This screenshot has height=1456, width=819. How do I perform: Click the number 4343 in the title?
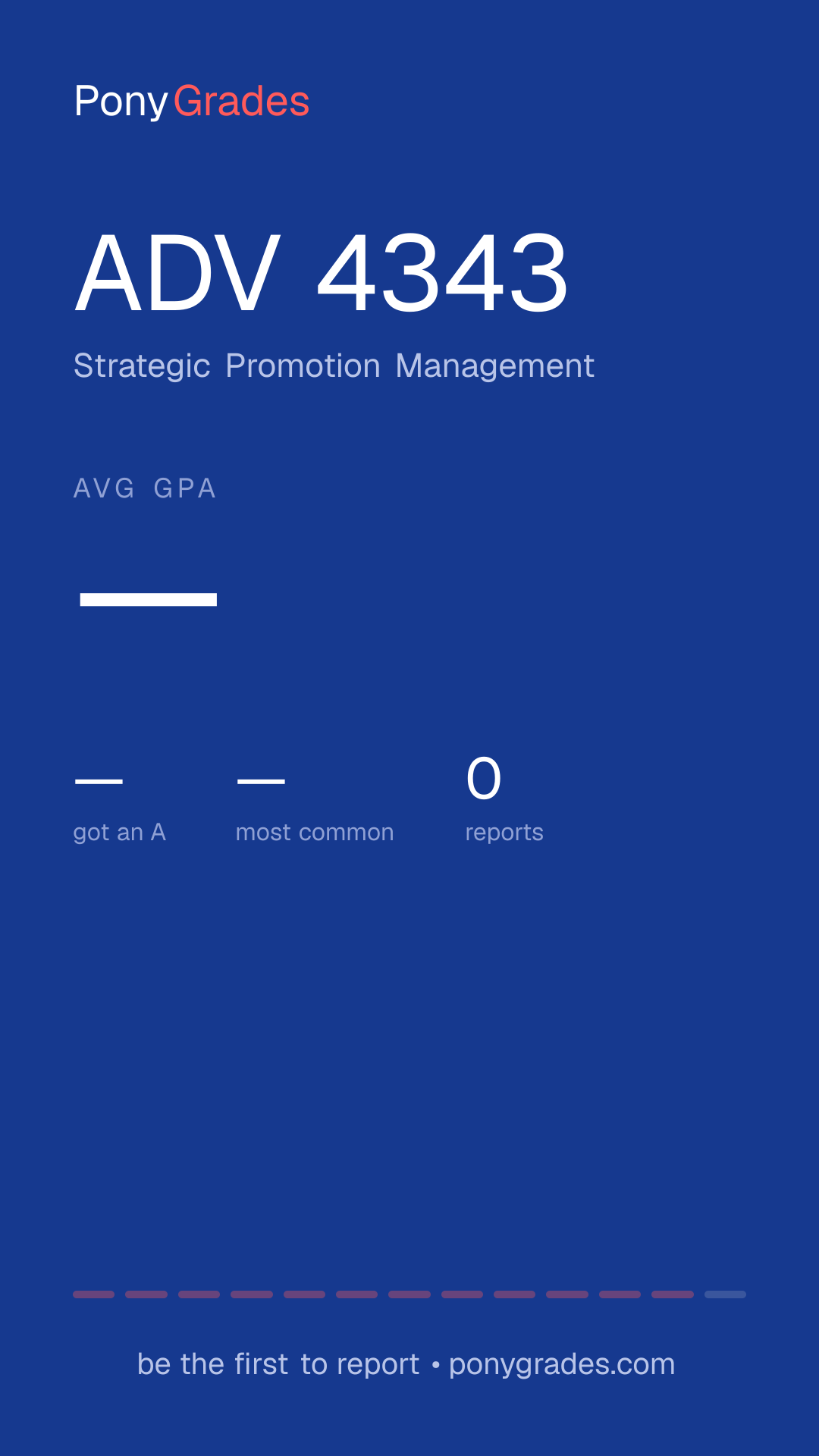[443, 273]
